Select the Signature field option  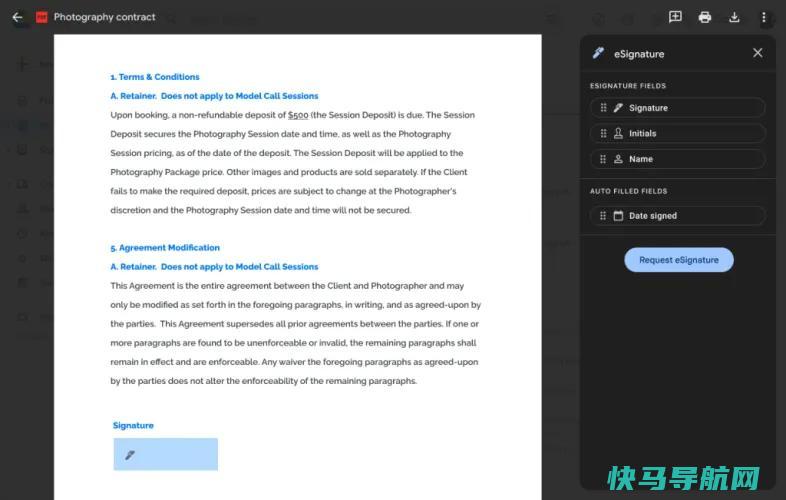point(678,108)
